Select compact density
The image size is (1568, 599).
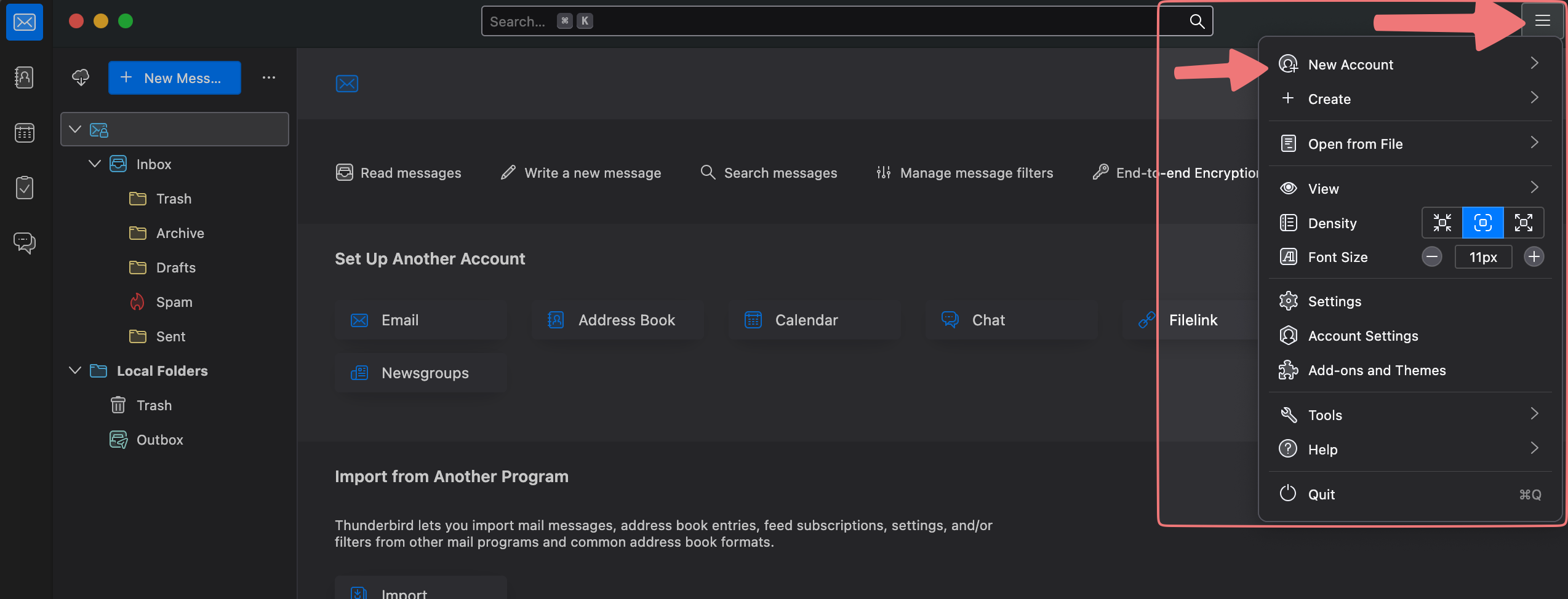pos(1442,223)
